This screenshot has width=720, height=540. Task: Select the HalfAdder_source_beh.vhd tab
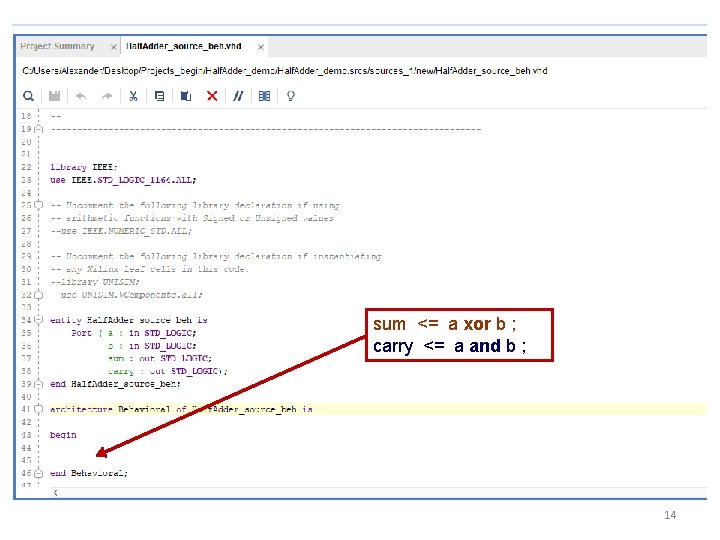(x=184, y=46)
